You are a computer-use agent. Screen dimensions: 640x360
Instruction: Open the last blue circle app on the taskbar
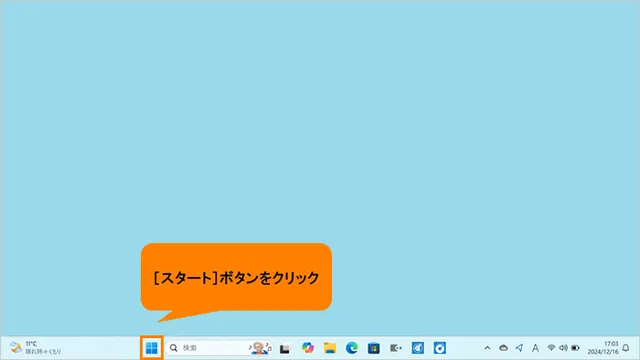coord(440,348)
